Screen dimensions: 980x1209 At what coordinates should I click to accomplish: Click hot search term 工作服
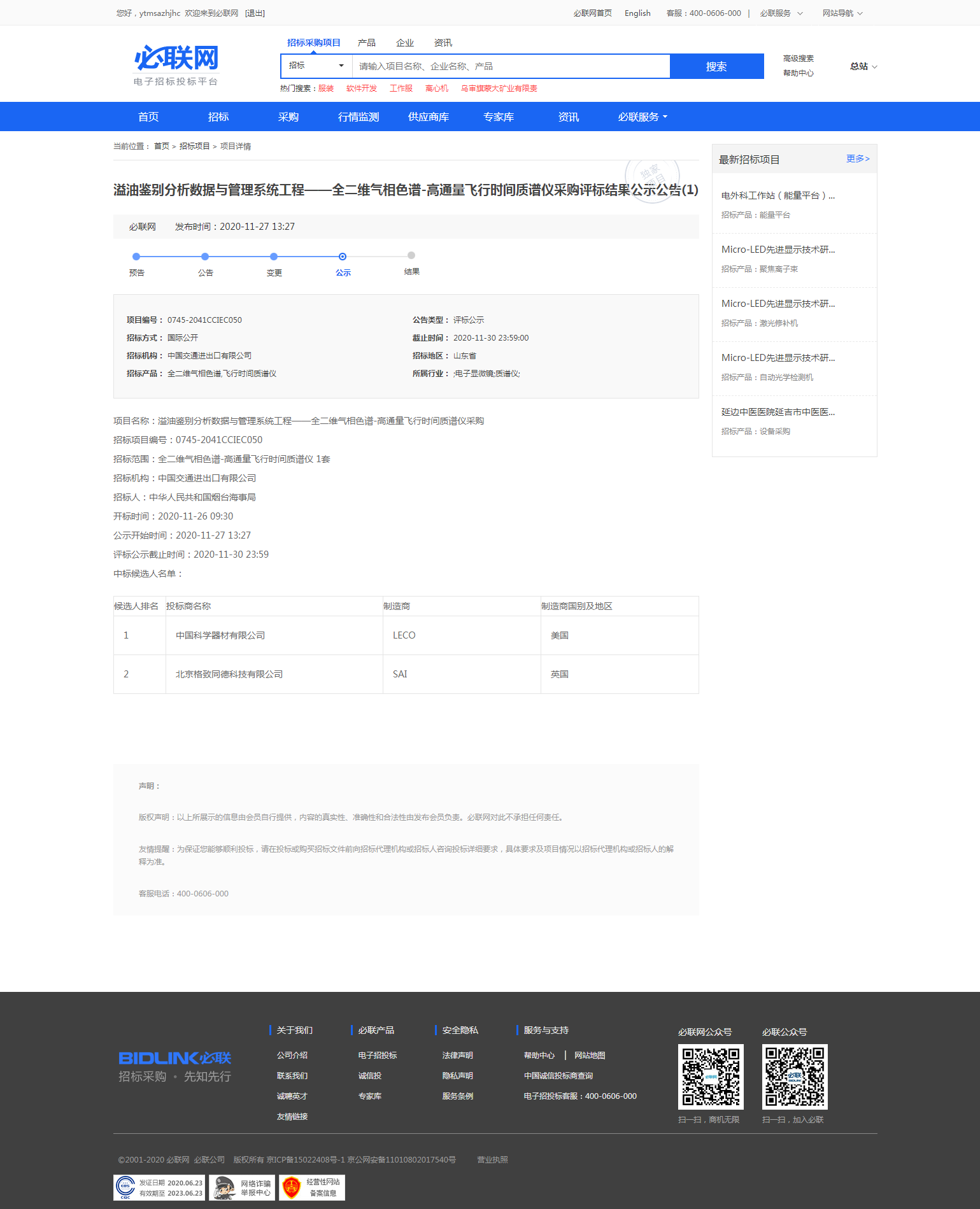401,88
